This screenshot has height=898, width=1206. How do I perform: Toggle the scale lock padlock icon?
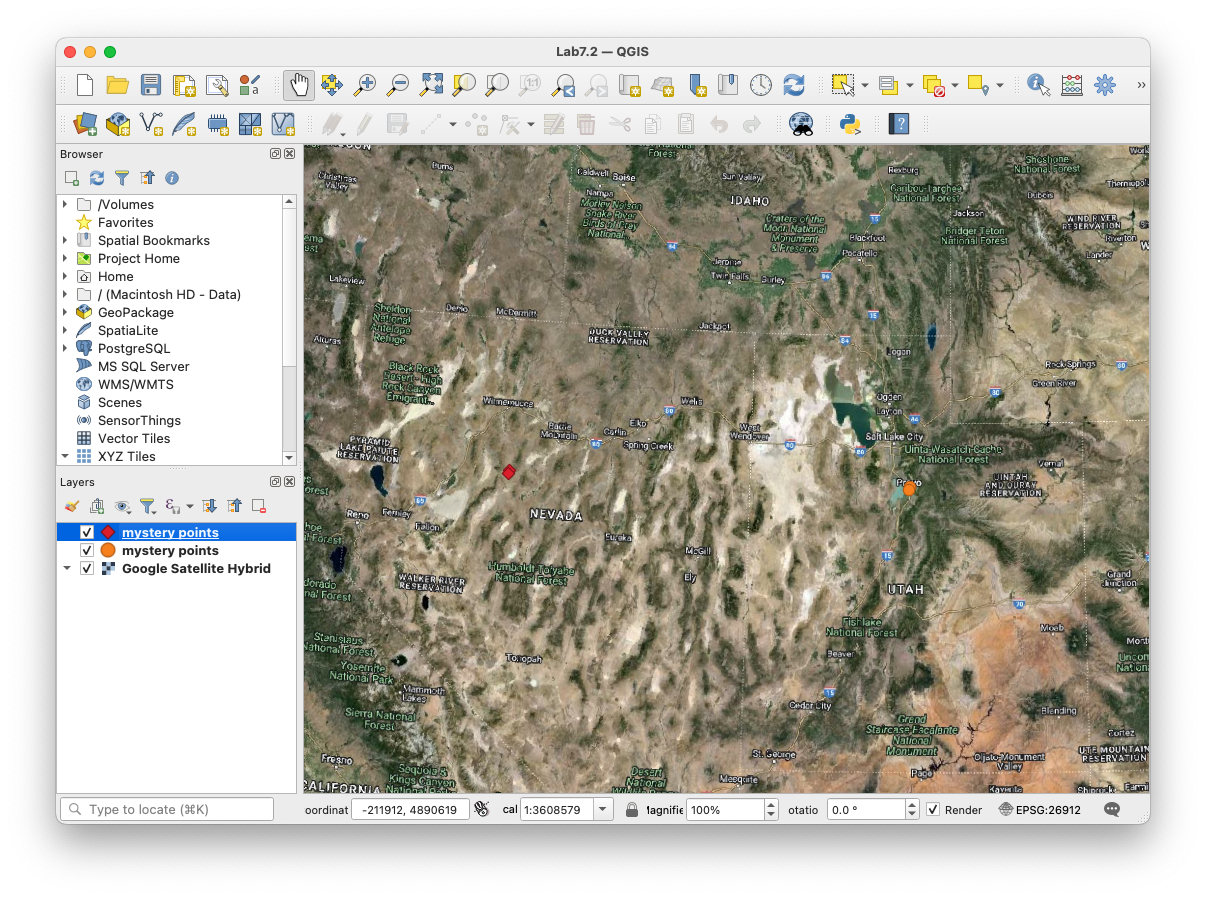(x=632, y=810)
